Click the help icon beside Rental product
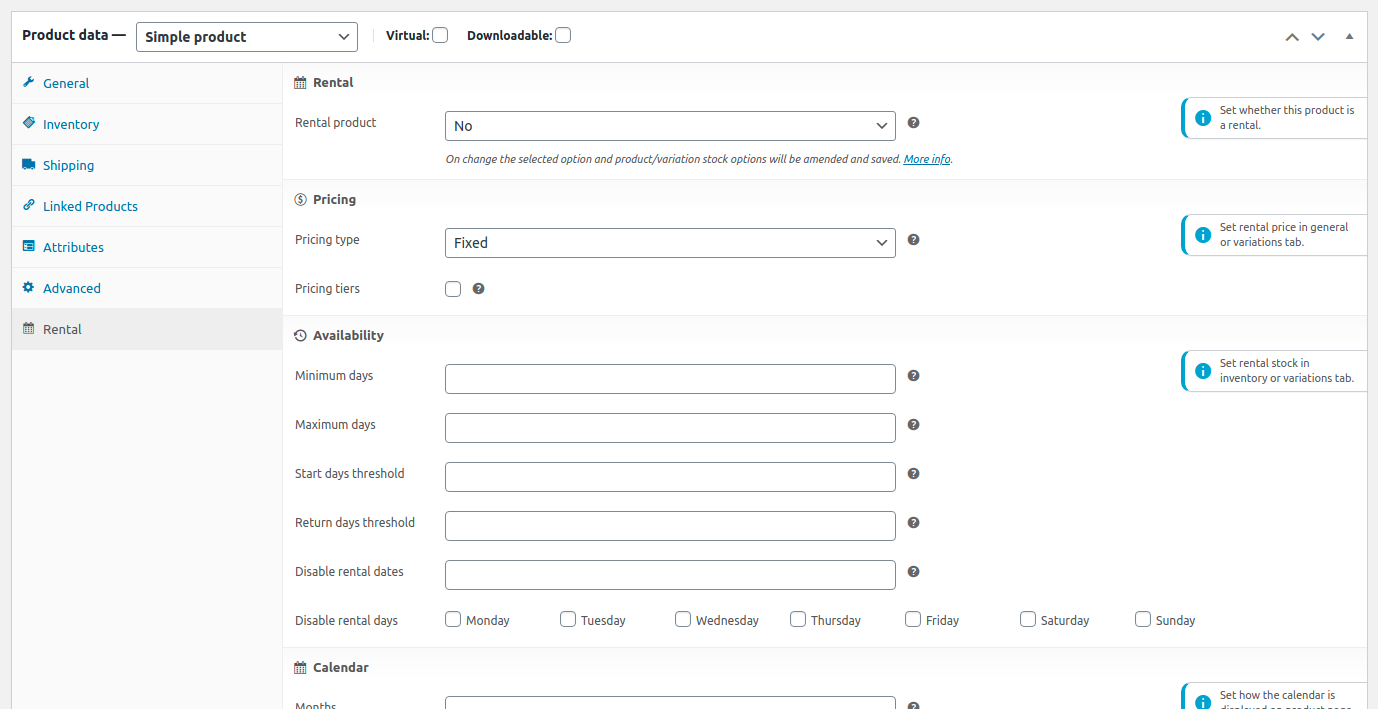The image size is (1378, 709). tap(913, 122)
